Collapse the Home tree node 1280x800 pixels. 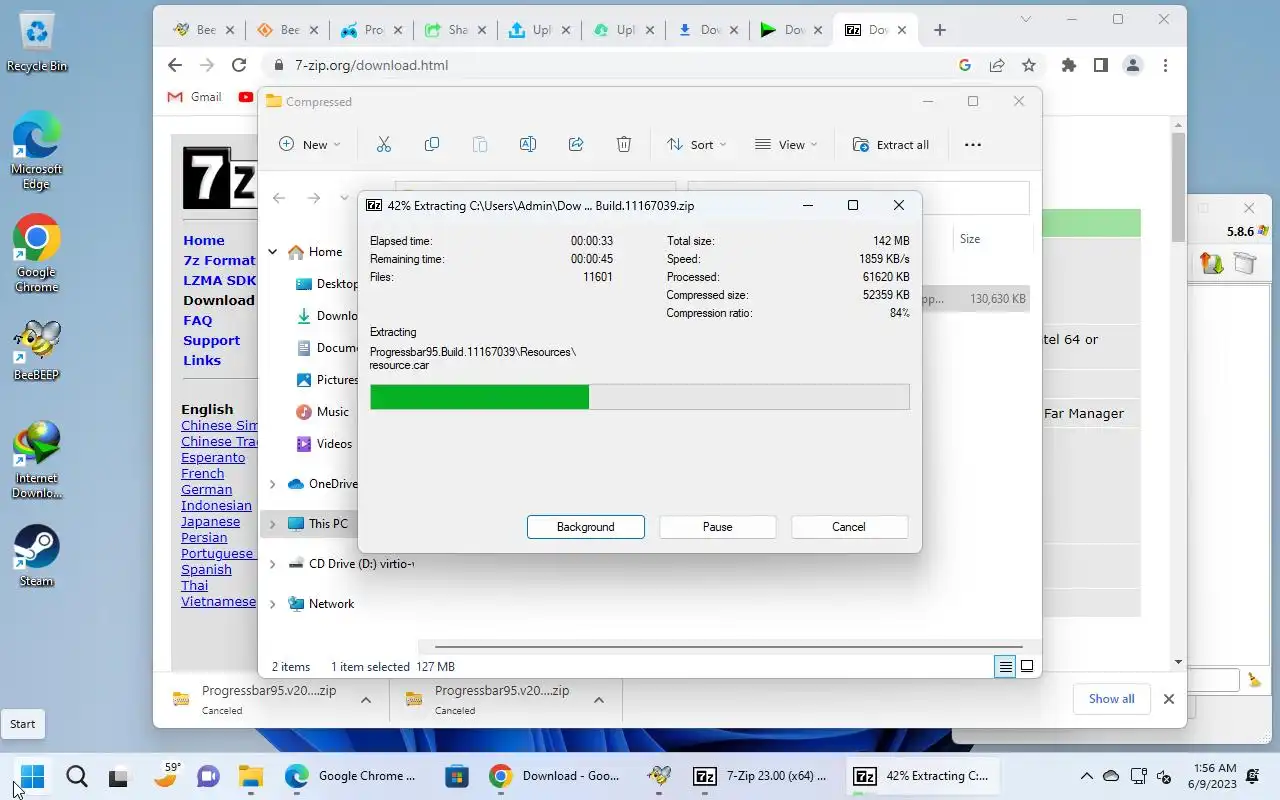click(272, 252)
